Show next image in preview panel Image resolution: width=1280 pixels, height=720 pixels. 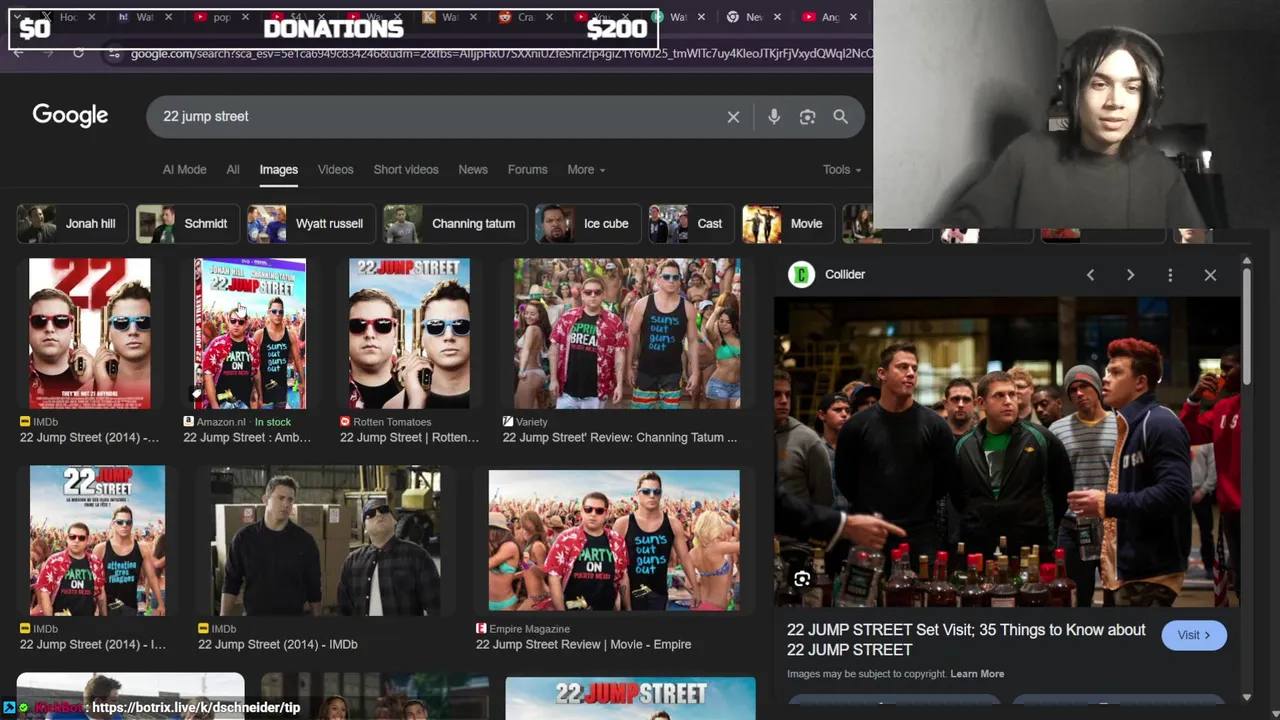1130,275
